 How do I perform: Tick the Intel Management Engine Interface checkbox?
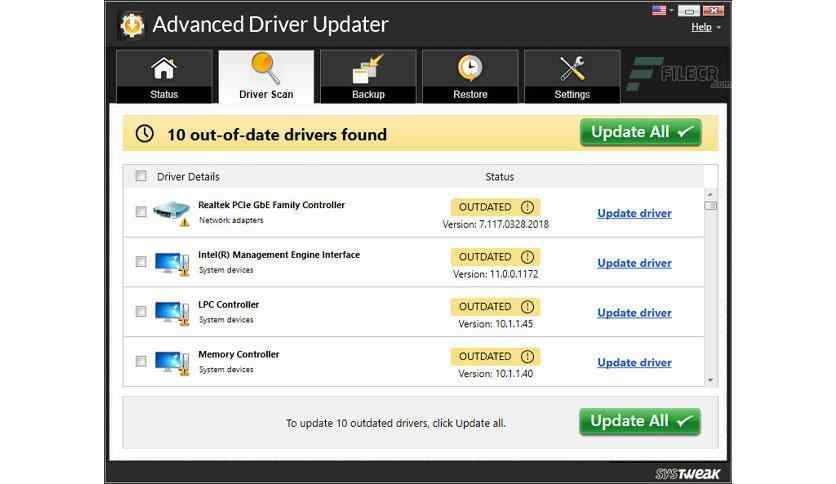point(141,262)
